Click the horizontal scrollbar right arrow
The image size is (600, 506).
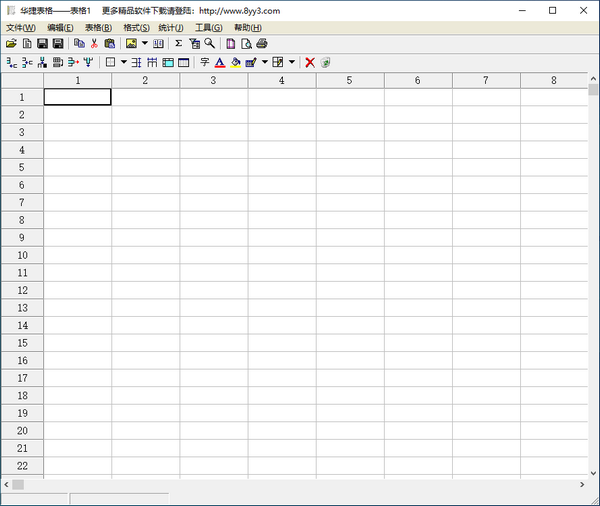click(x=582, y=484)
